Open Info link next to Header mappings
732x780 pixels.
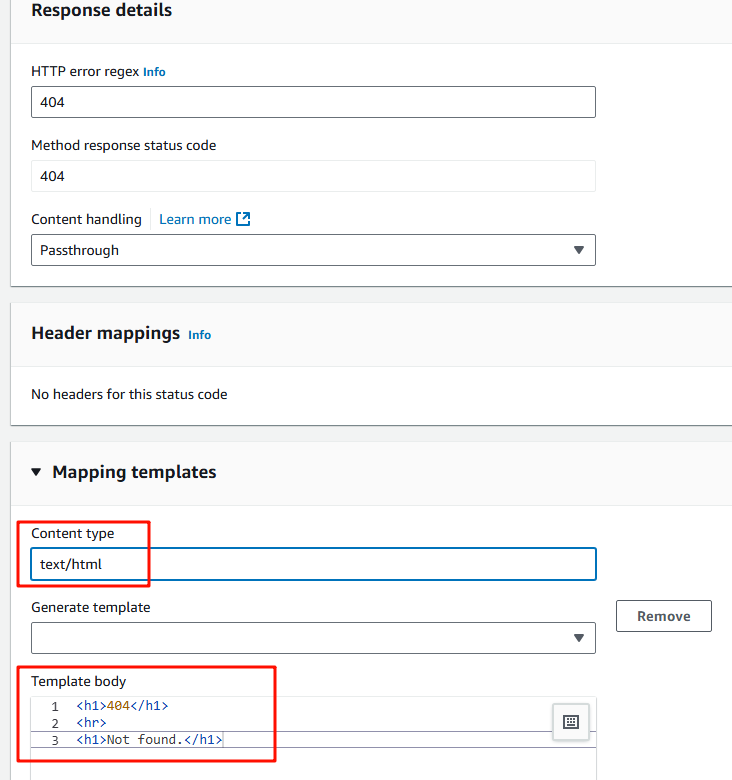(x=199, y=335)
